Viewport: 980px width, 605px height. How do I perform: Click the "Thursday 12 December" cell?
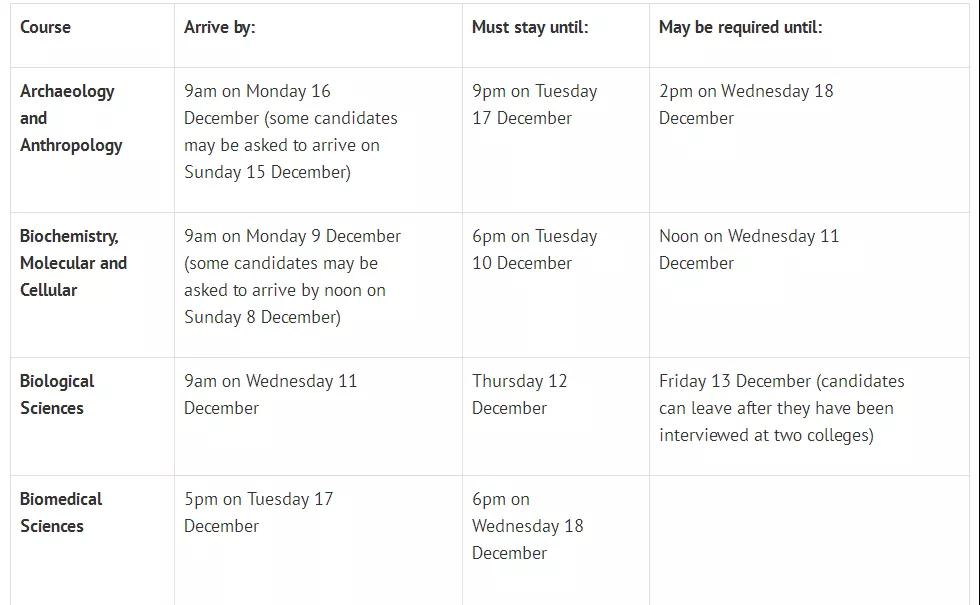[x=520, y=395]
